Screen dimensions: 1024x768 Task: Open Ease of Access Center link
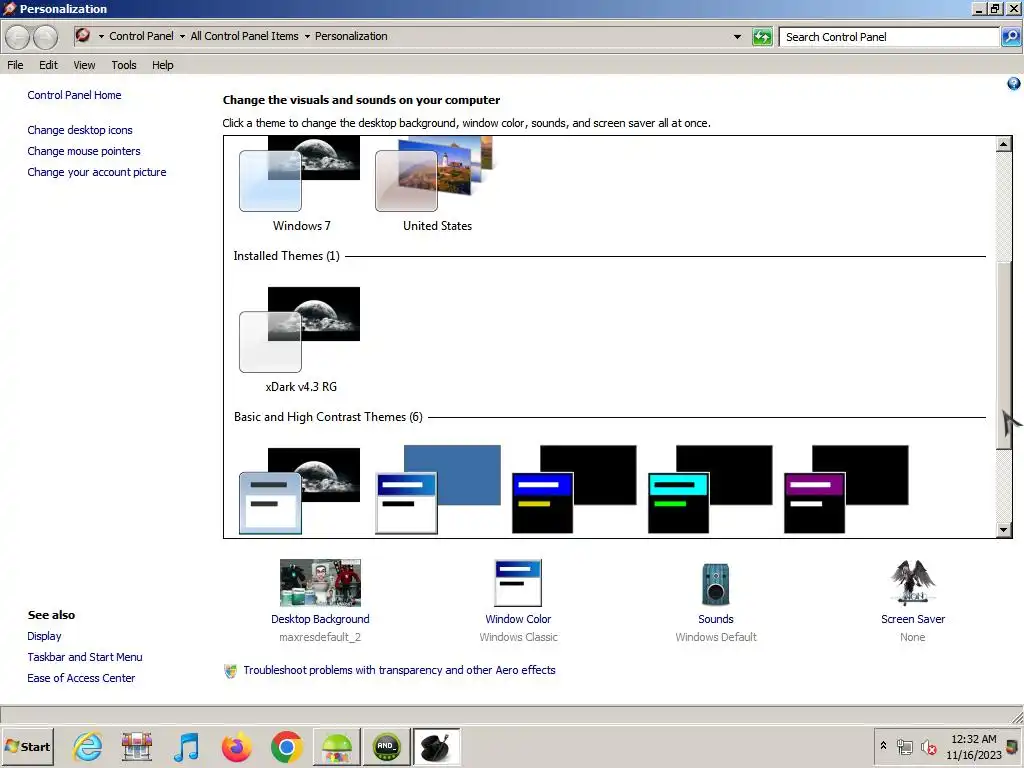click(81, 678)
